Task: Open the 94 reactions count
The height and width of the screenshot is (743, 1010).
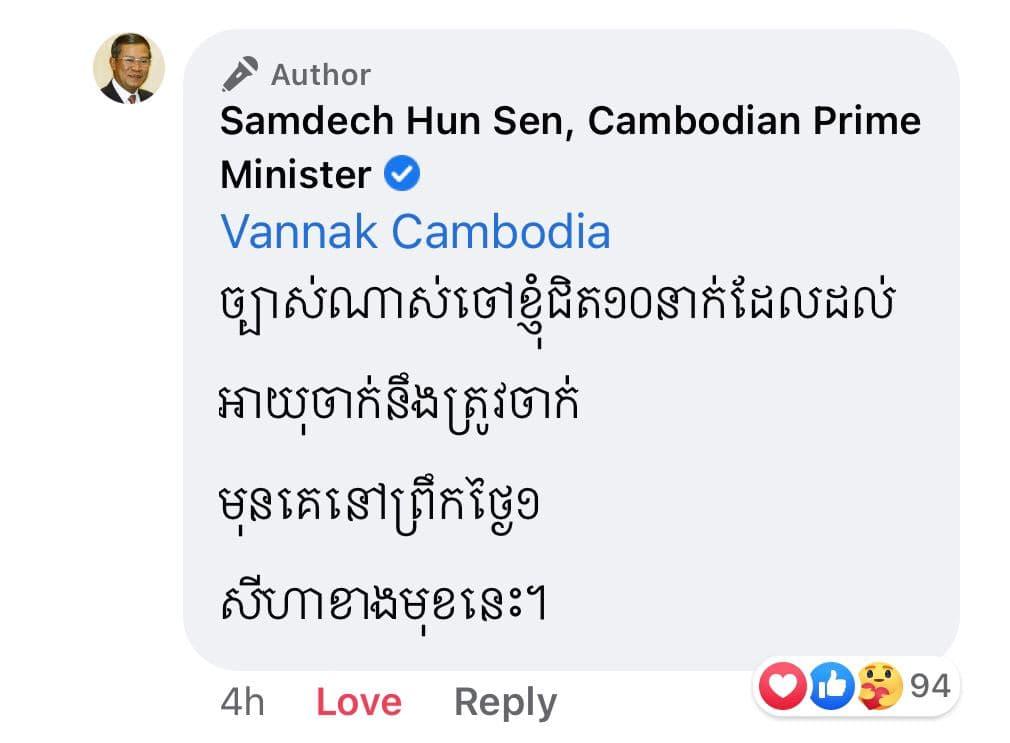Action: pos(930,686)
